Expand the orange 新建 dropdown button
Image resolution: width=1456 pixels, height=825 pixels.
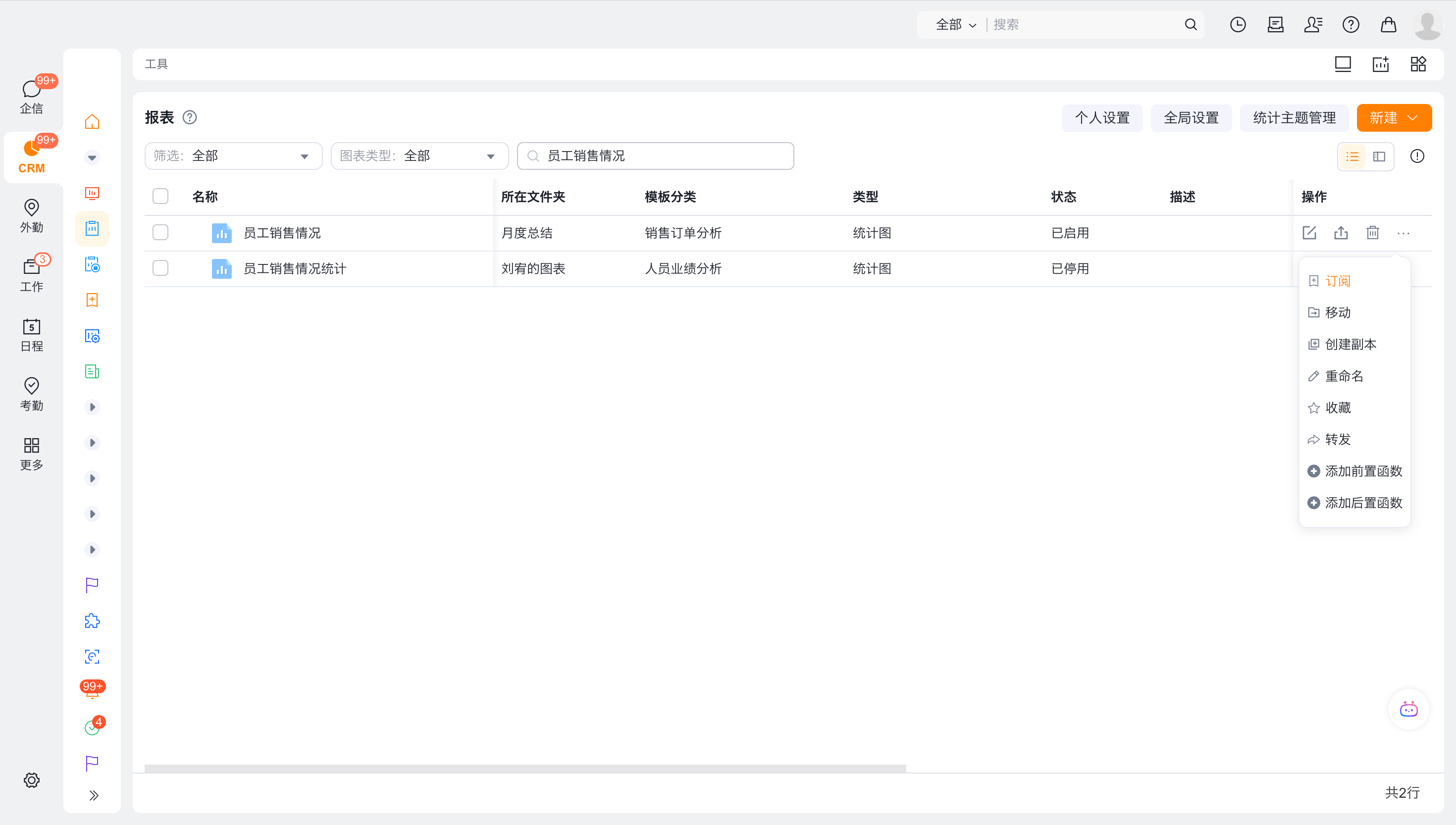click(x=1394, y=118)
